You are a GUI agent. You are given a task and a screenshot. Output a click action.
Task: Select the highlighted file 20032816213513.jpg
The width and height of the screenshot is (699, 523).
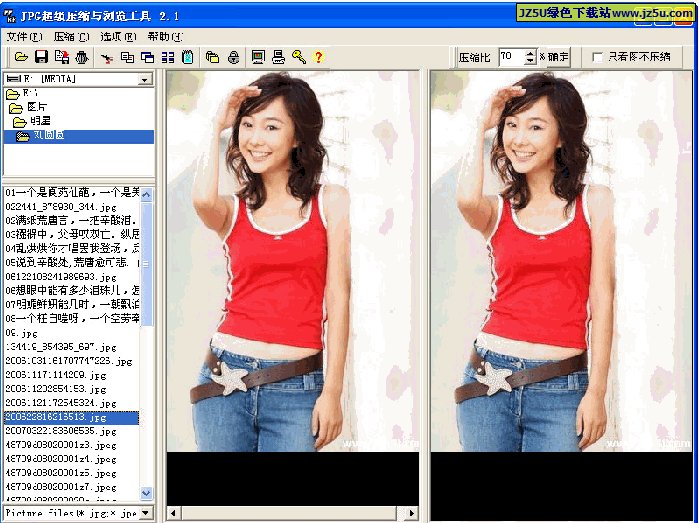click(71, 418)
